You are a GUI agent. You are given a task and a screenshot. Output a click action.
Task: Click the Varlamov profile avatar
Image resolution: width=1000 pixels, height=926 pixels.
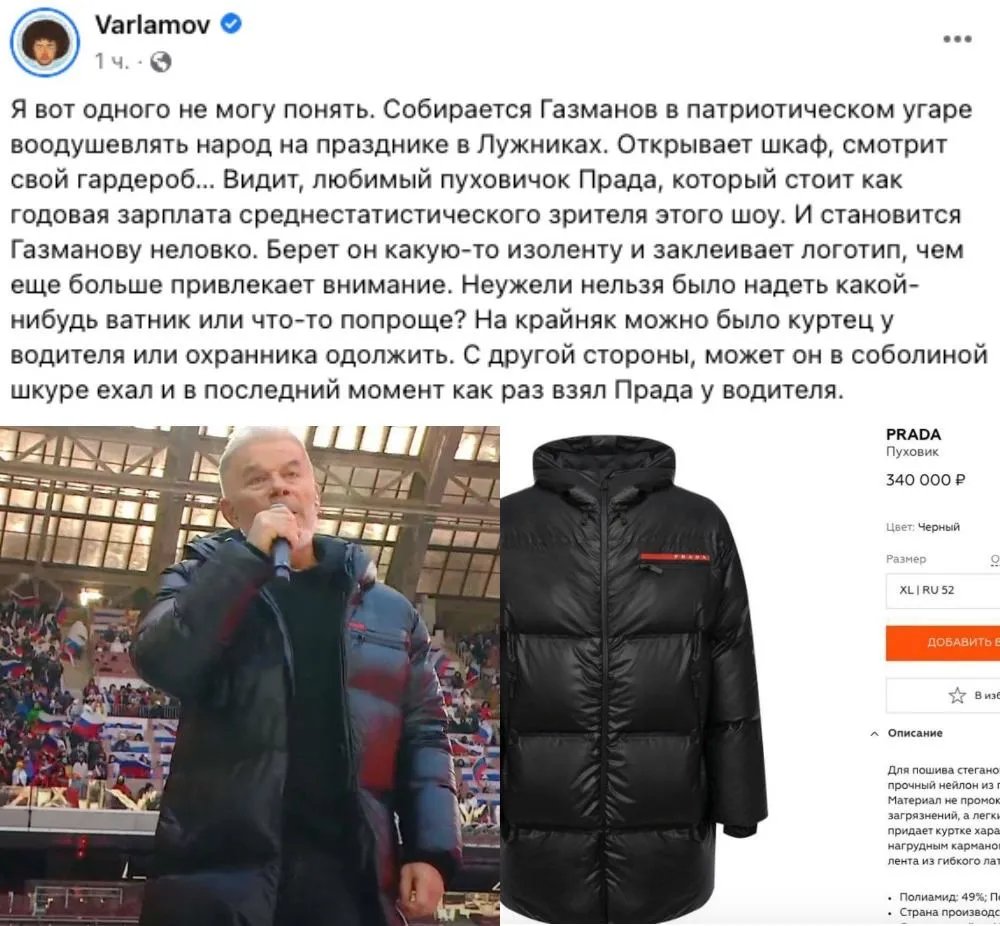(45, 42)
